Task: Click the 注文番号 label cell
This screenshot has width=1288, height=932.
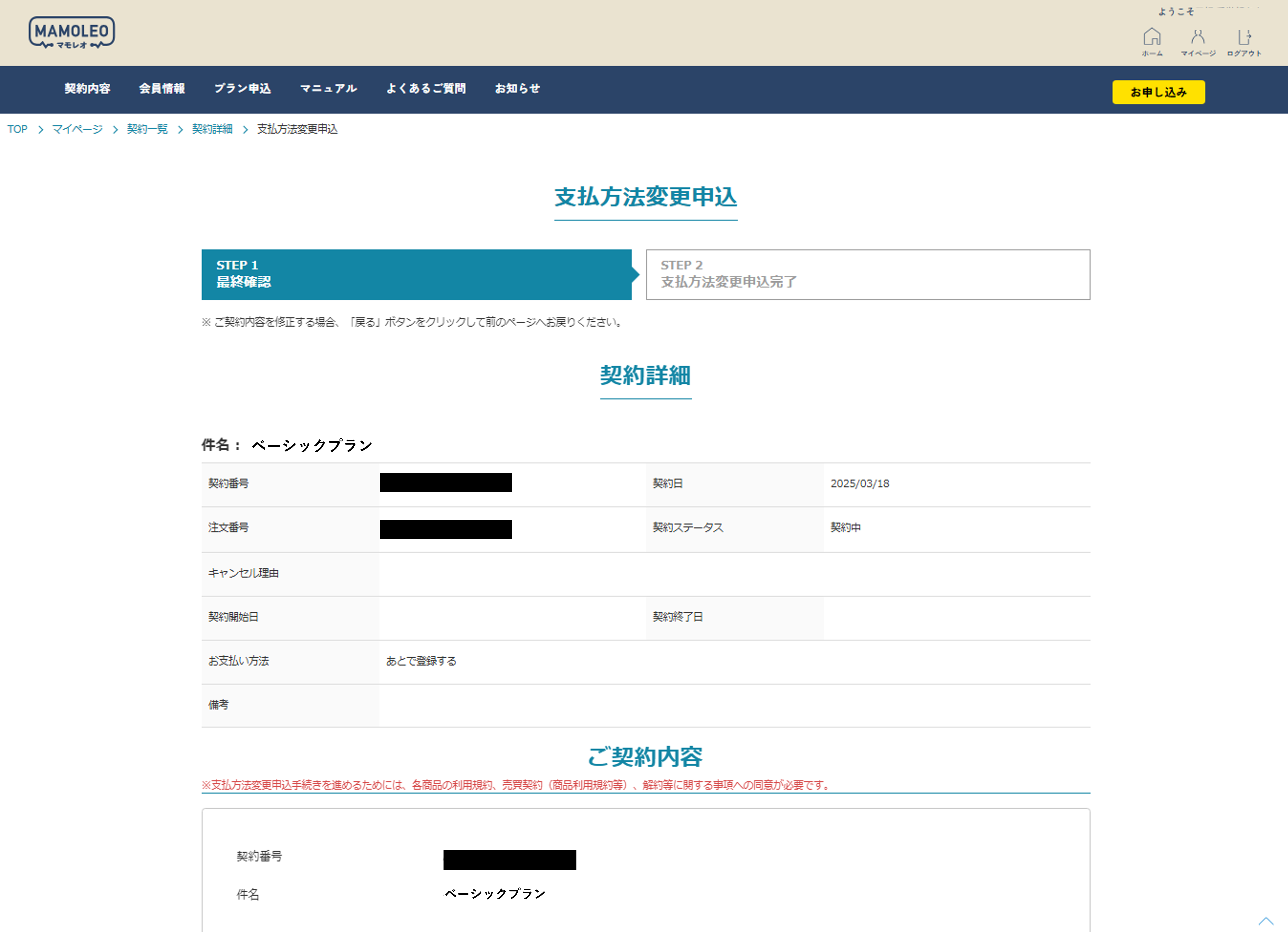Action: (x=290, y=529)
